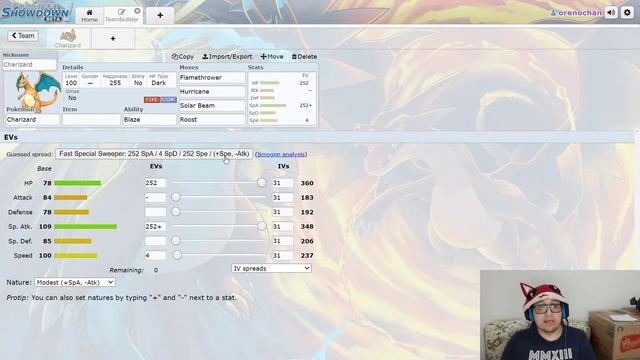Viewport: 640px width, 360px height.
Task: Edit the Speed EV value box
Action: click(x=156, y=256)
